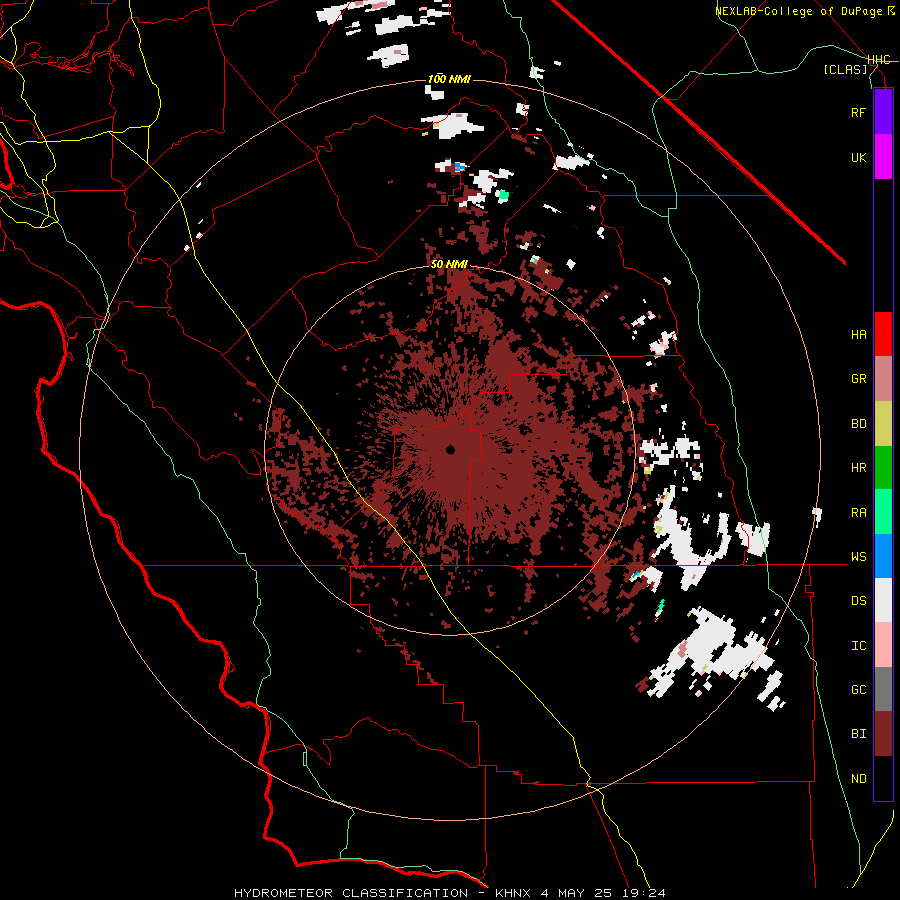Click the RA legend label
This screenshot has height=900, width=900.
click(858, 512)
